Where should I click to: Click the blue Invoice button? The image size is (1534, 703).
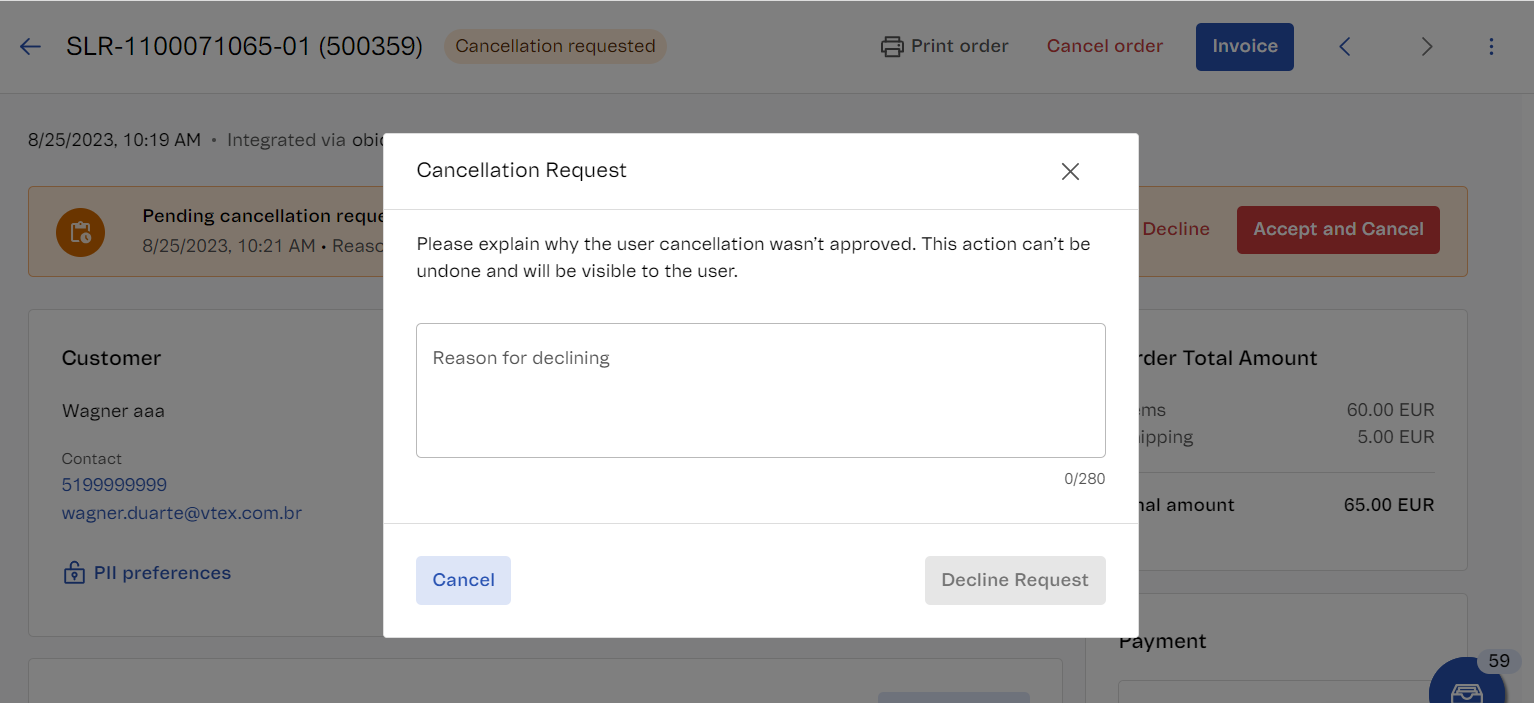1244,47
